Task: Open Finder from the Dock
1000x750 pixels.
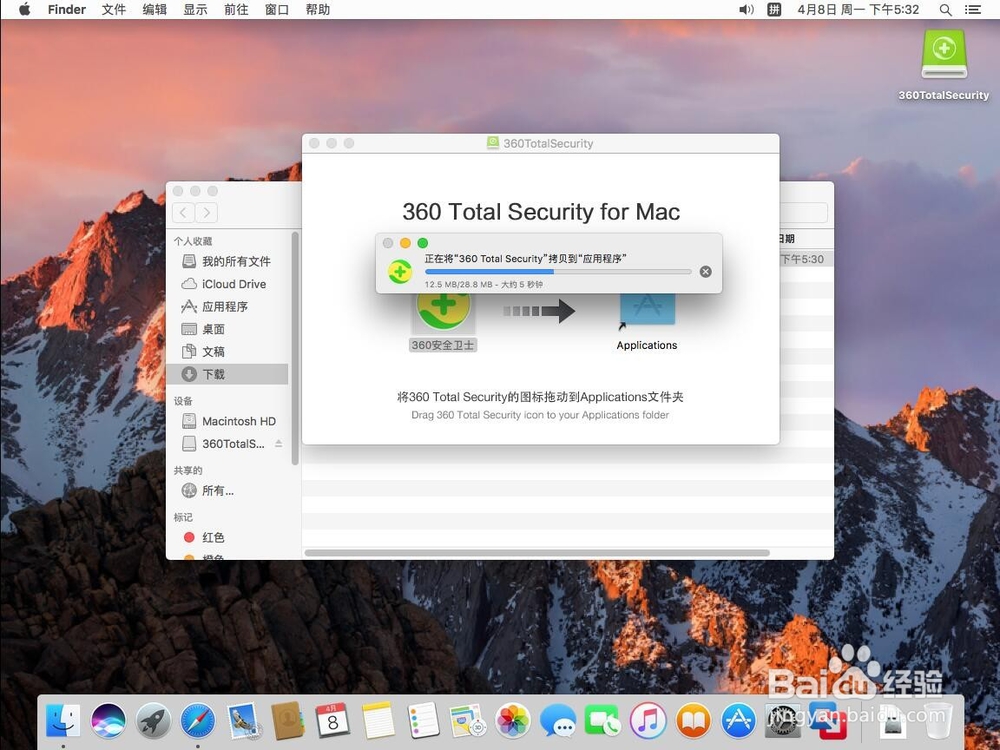Action: click(x=62, y=721)
